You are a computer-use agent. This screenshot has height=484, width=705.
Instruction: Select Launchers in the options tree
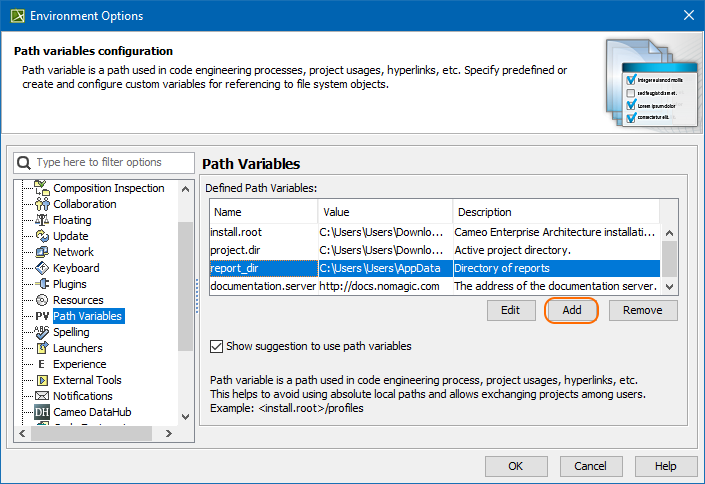coord(78,348)
